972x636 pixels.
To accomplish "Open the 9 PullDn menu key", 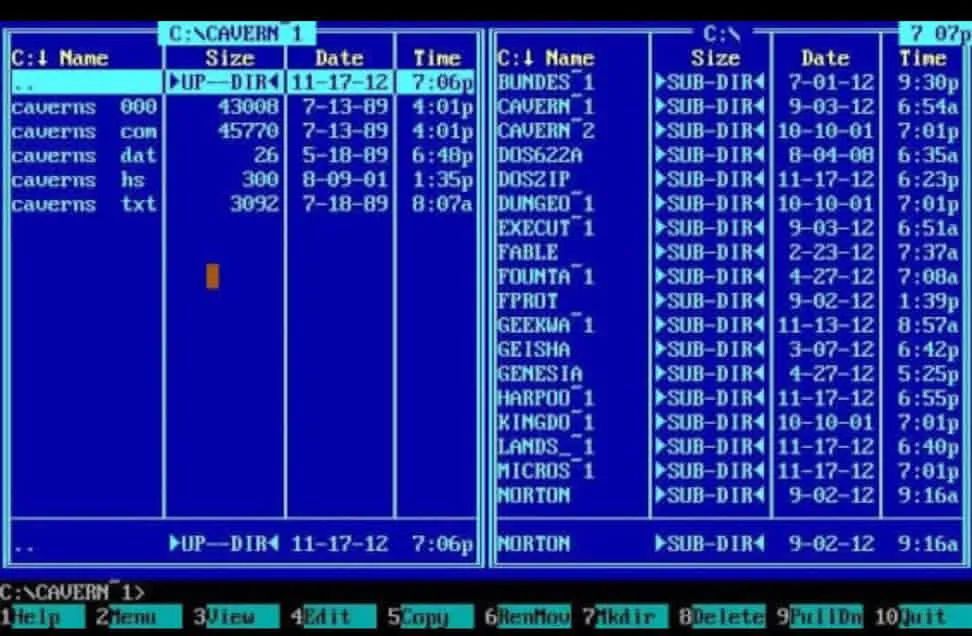I will coord(820,617).
